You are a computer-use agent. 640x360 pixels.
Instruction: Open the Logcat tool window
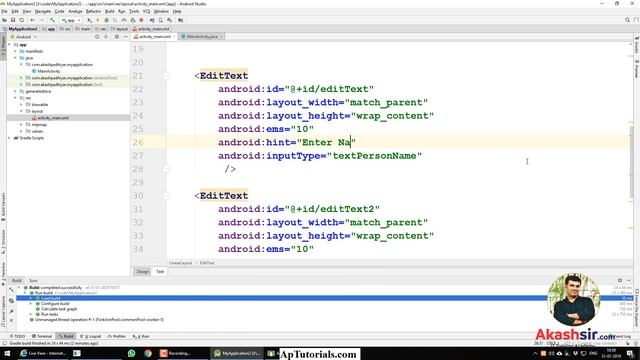91,336
